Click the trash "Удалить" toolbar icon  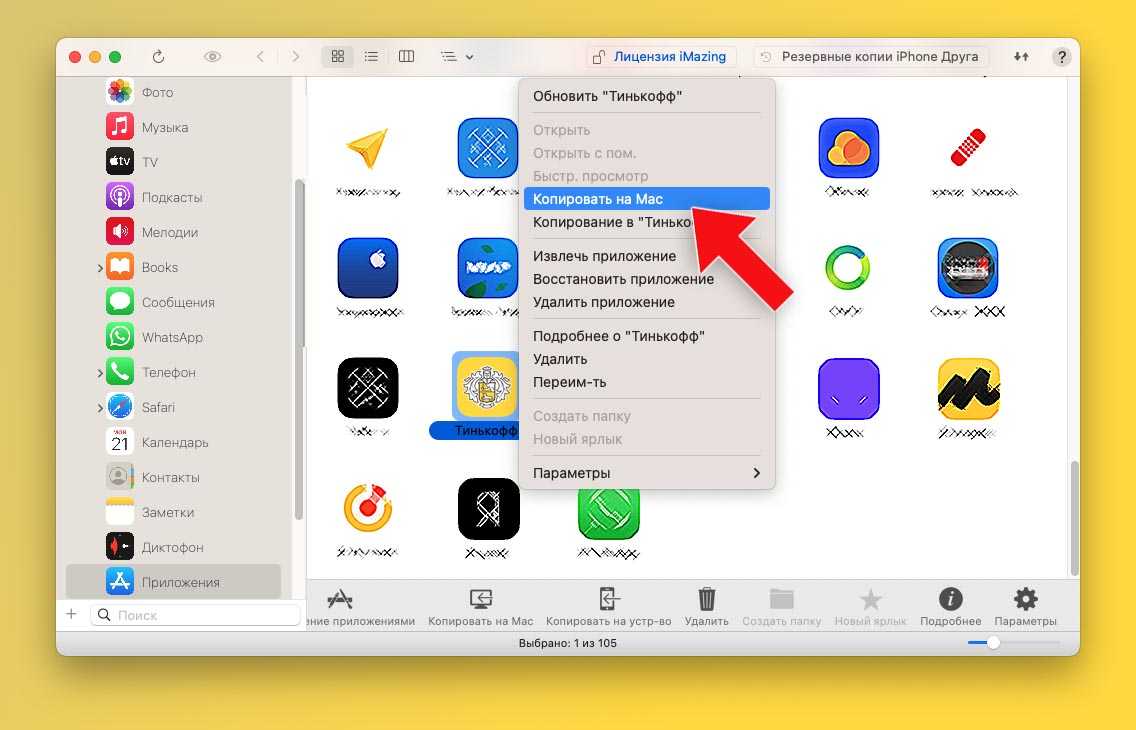click(706, 600)
